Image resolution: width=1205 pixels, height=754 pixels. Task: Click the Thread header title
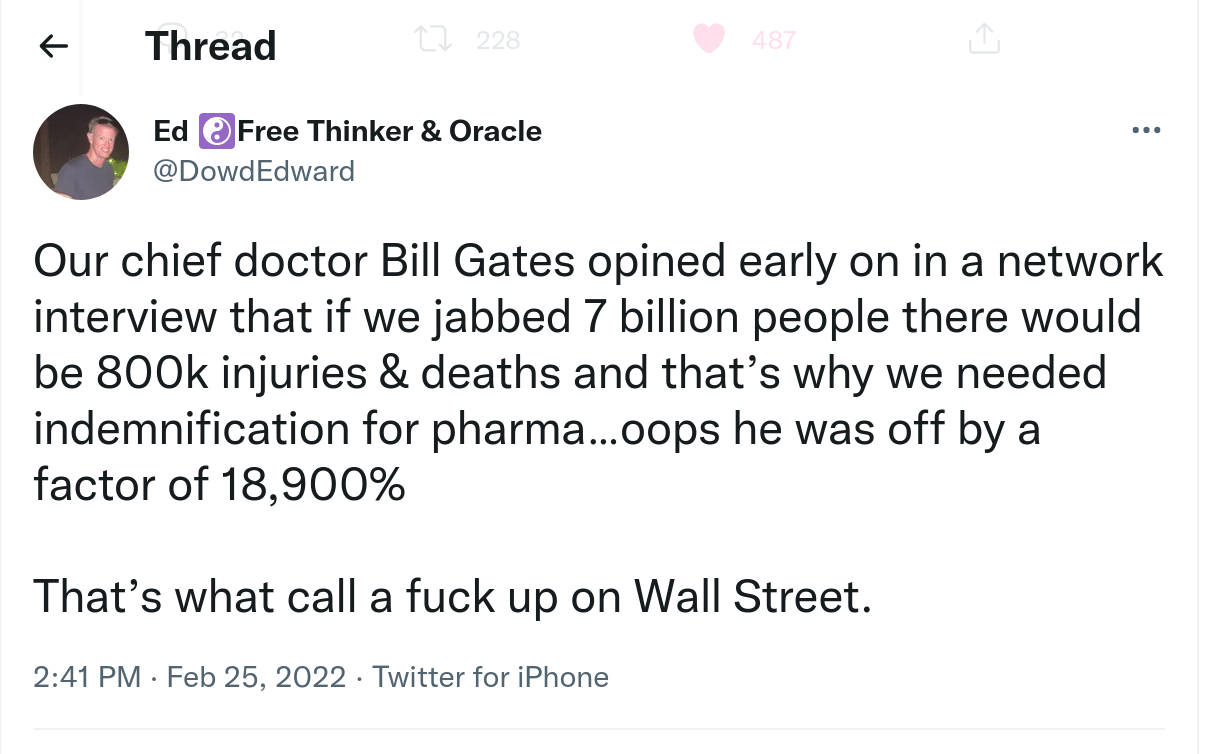coord(210,46)
